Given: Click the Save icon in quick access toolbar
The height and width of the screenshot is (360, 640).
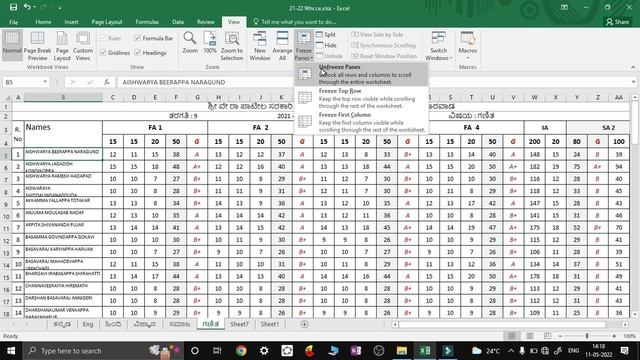Looking at the screenshot, I should 13,7.
